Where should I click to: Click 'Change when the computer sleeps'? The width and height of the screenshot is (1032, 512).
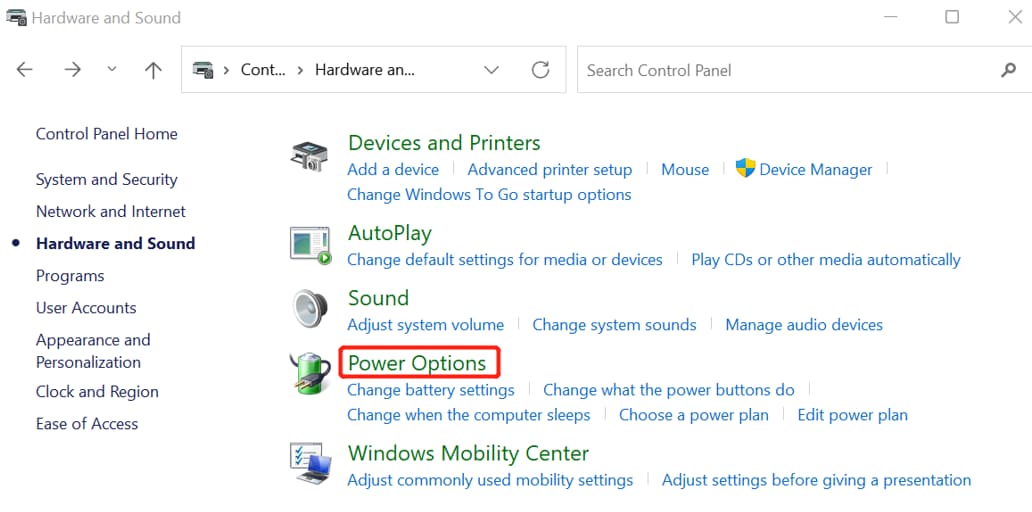tap(469, 415)
